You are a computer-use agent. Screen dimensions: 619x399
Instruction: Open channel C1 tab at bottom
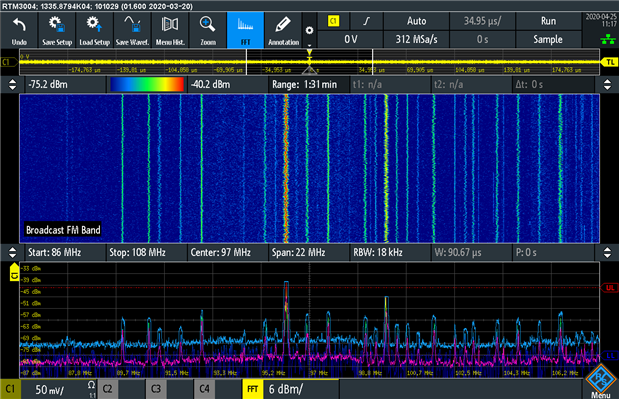[x=10, y=389]
